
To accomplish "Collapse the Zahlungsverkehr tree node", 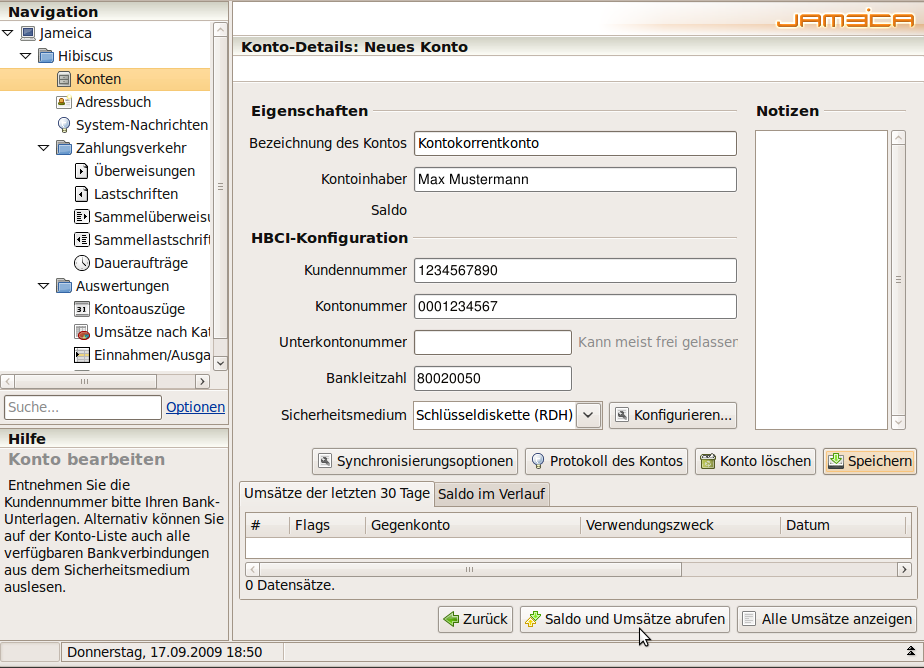I will 43,148.
